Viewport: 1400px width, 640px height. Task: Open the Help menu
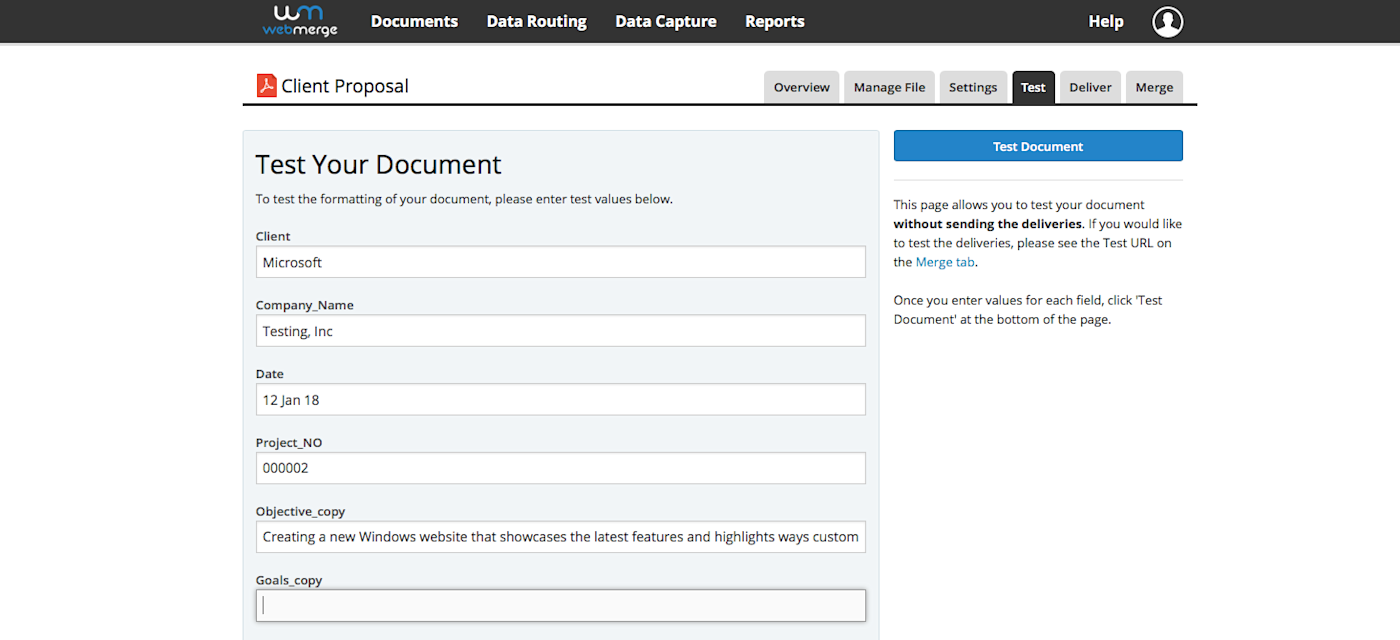pos(1106,21)
